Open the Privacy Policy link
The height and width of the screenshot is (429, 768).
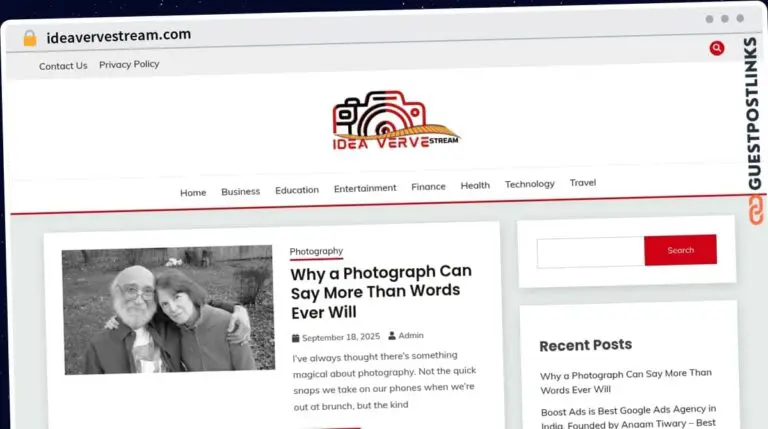coord(129,64)
